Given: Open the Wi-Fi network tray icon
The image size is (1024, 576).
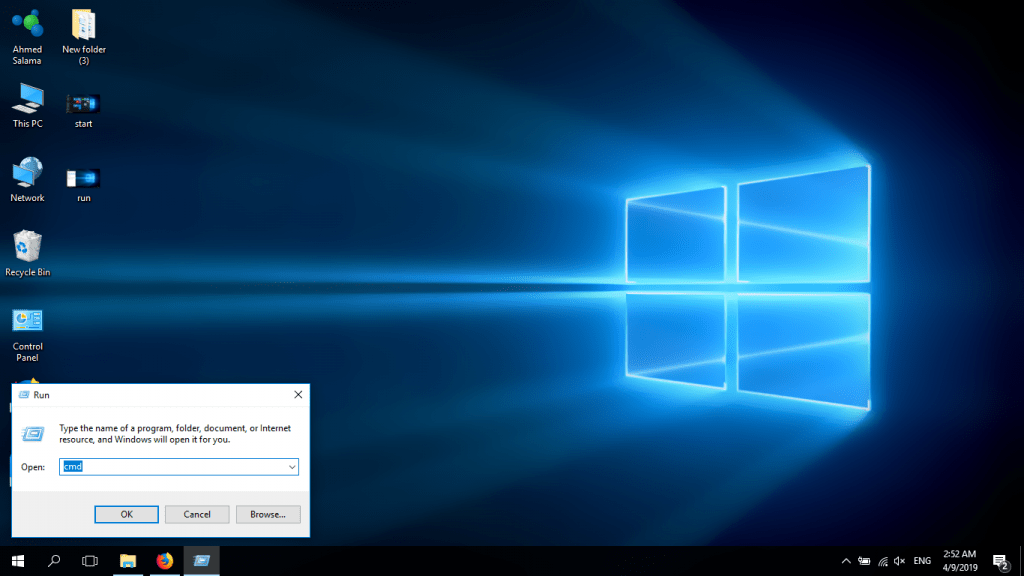Looking at the screenshot, I should coord(883,561).
